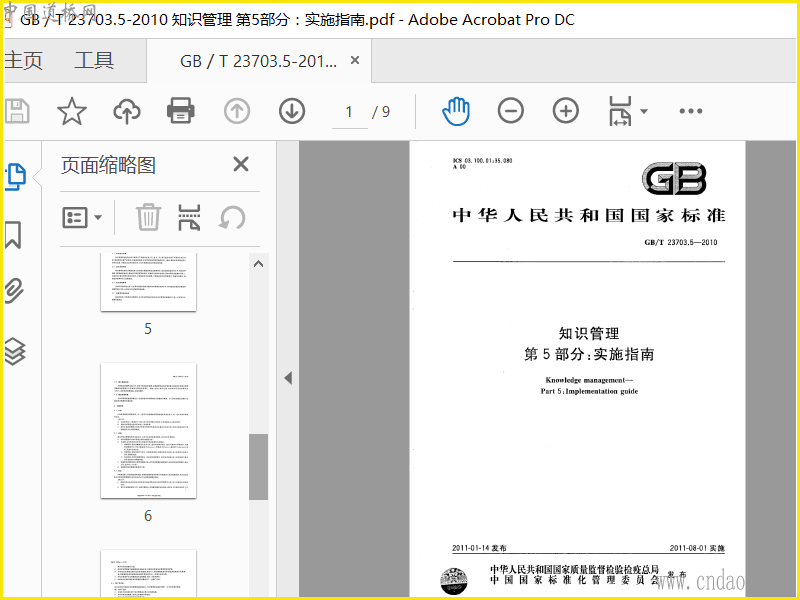Open the Attachments paperclip panel
The height and width of the screenshot is (600, 800).
pos(14,291)
